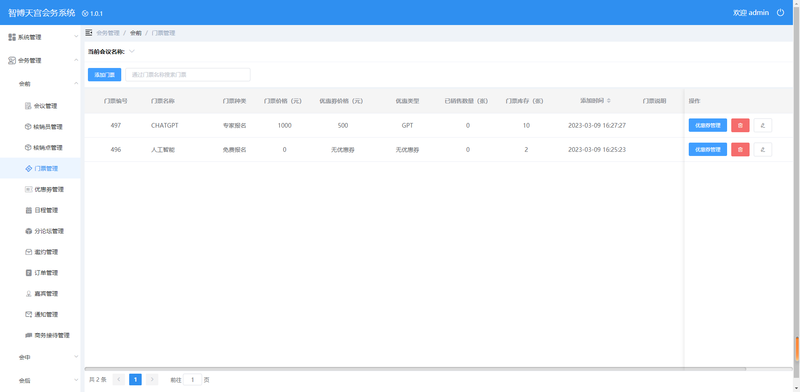Open 优惠券管理 for ticket 人工智能
The height and width of the screenshot is (392, 800).
pyautogui.click(x=708, y=150)
